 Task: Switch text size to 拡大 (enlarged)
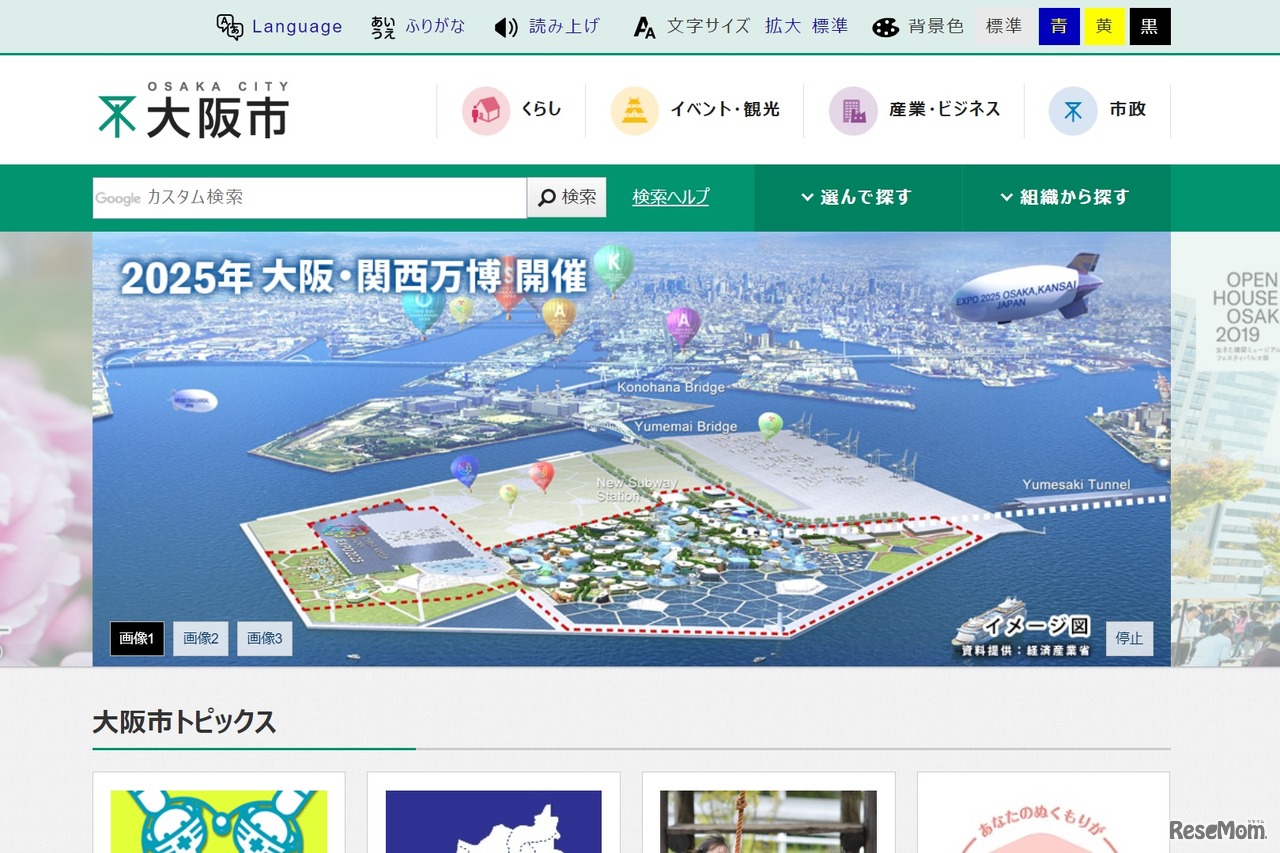click(x=781, y=26)
